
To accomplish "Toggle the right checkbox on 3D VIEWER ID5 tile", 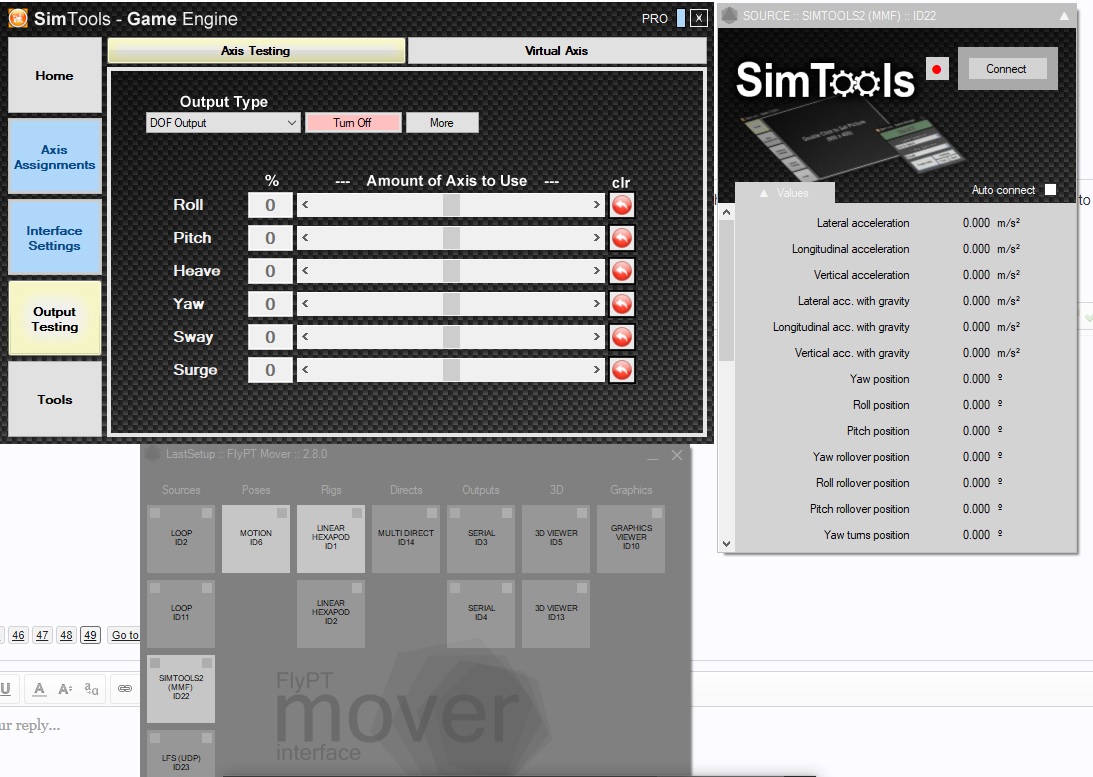I will pyautogui.click(x=582, y=513).
